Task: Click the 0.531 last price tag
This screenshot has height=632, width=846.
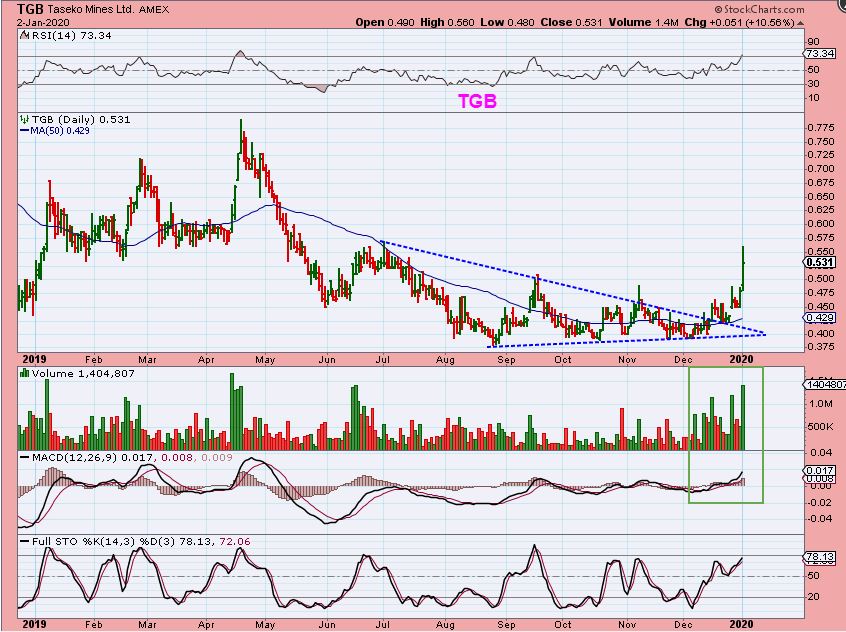Action: click(820, 262)
